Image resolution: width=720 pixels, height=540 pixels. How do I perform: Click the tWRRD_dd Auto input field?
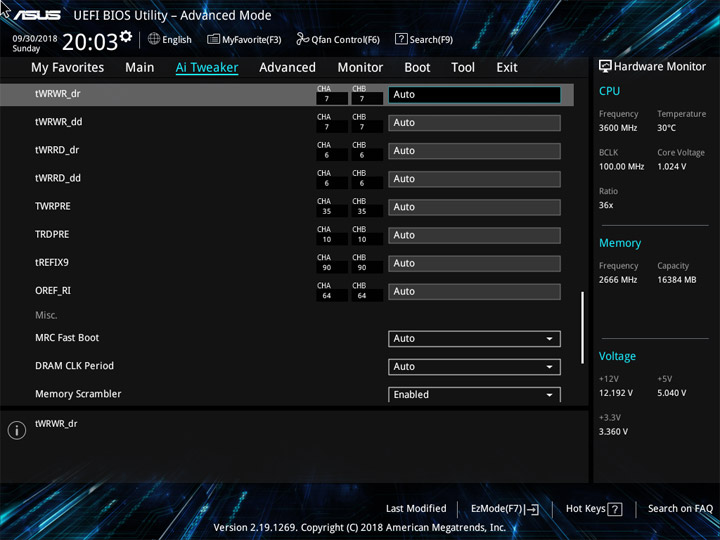point(474,179)
